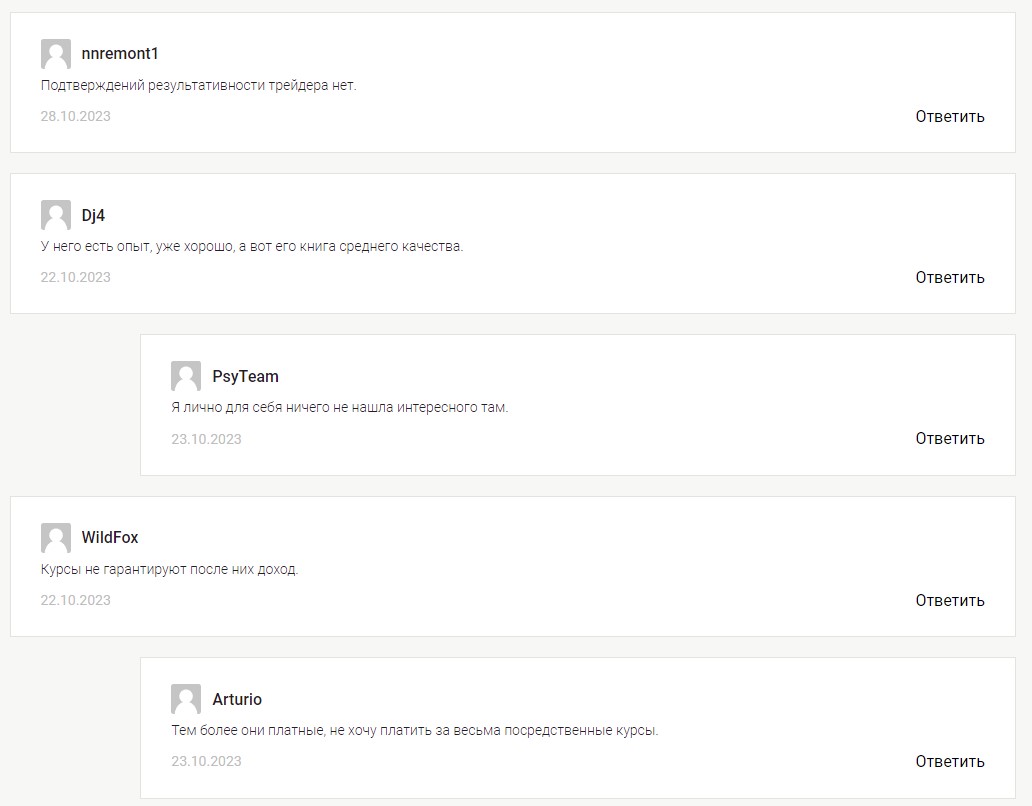Click Arturio's avatar icon
The width and height of the screenshot is (1032, 806).
click(186, 699)
